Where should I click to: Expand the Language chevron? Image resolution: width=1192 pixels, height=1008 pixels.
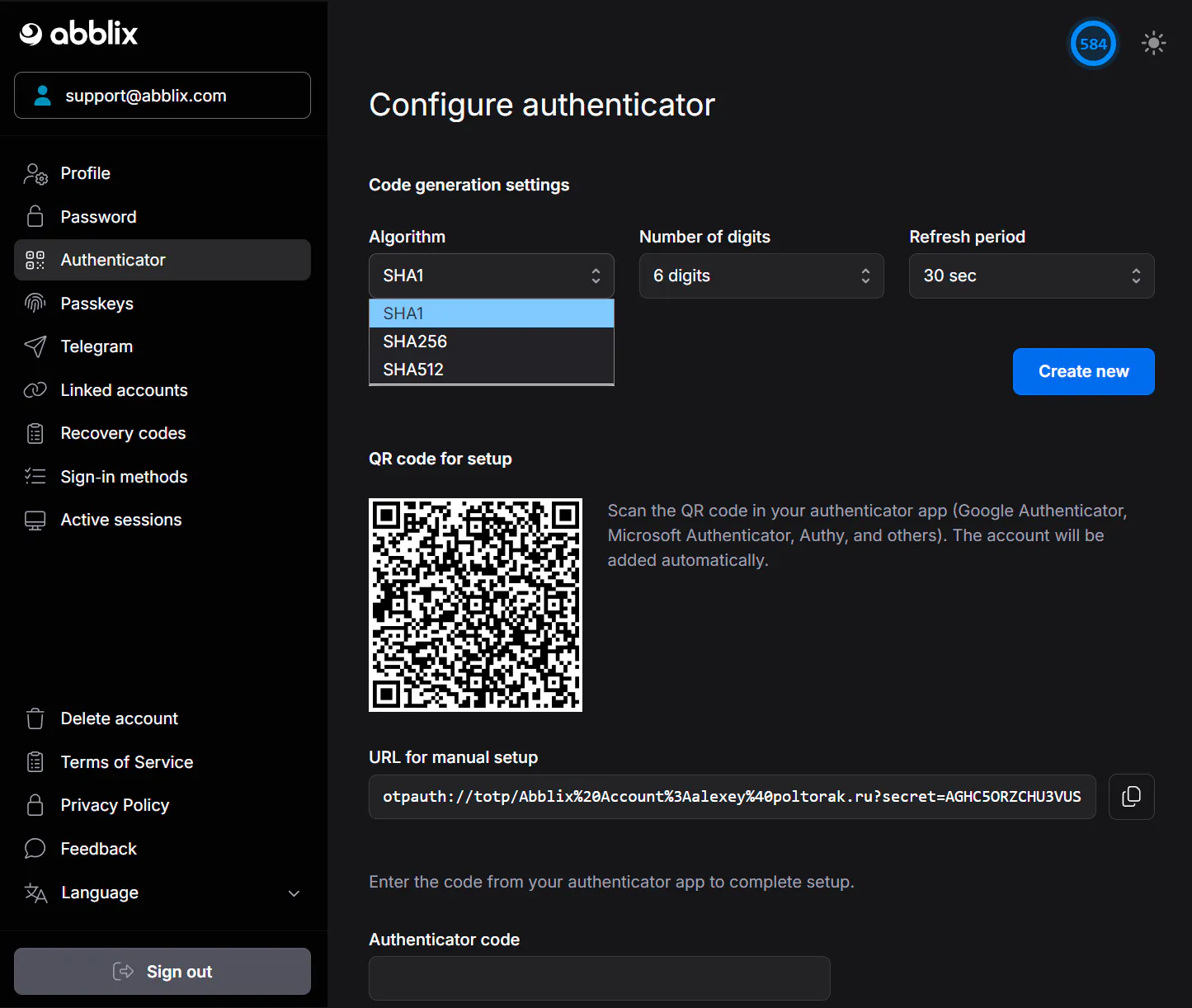[x=294, y=893]
